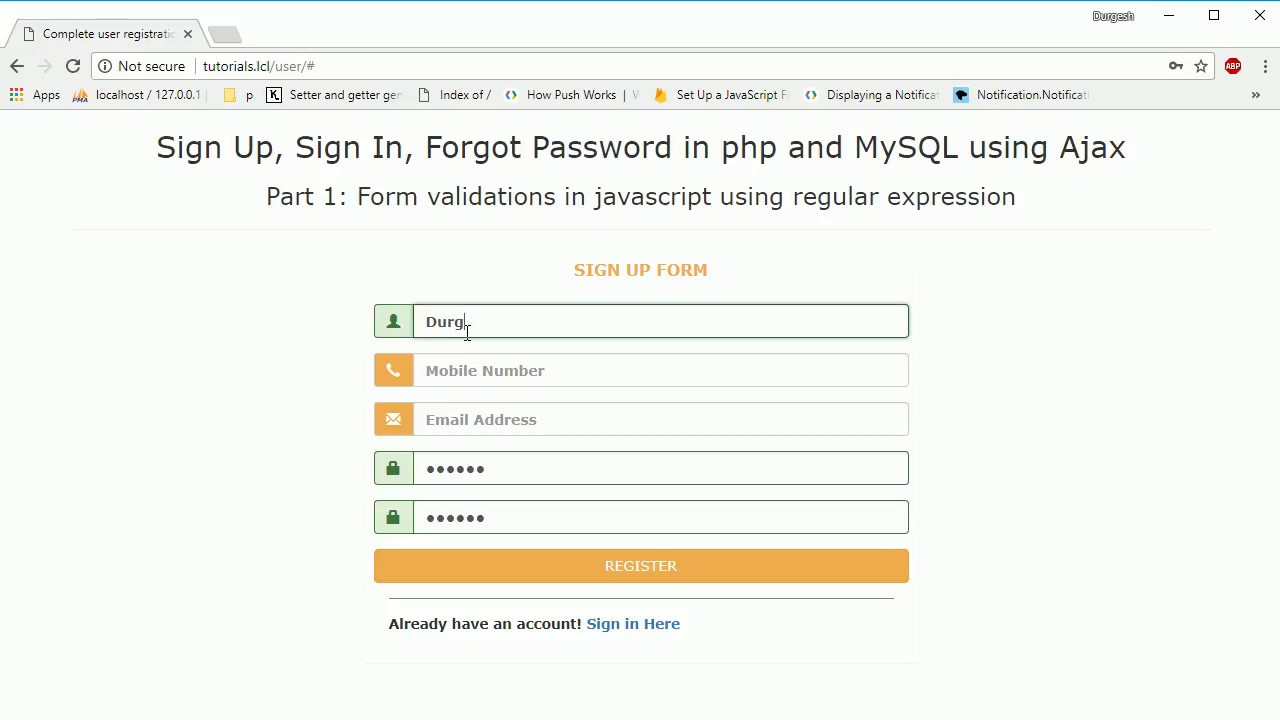The width and height of the screenshot is (1280, 720).
Task: Click the browser back arrow
Action: 17,66
